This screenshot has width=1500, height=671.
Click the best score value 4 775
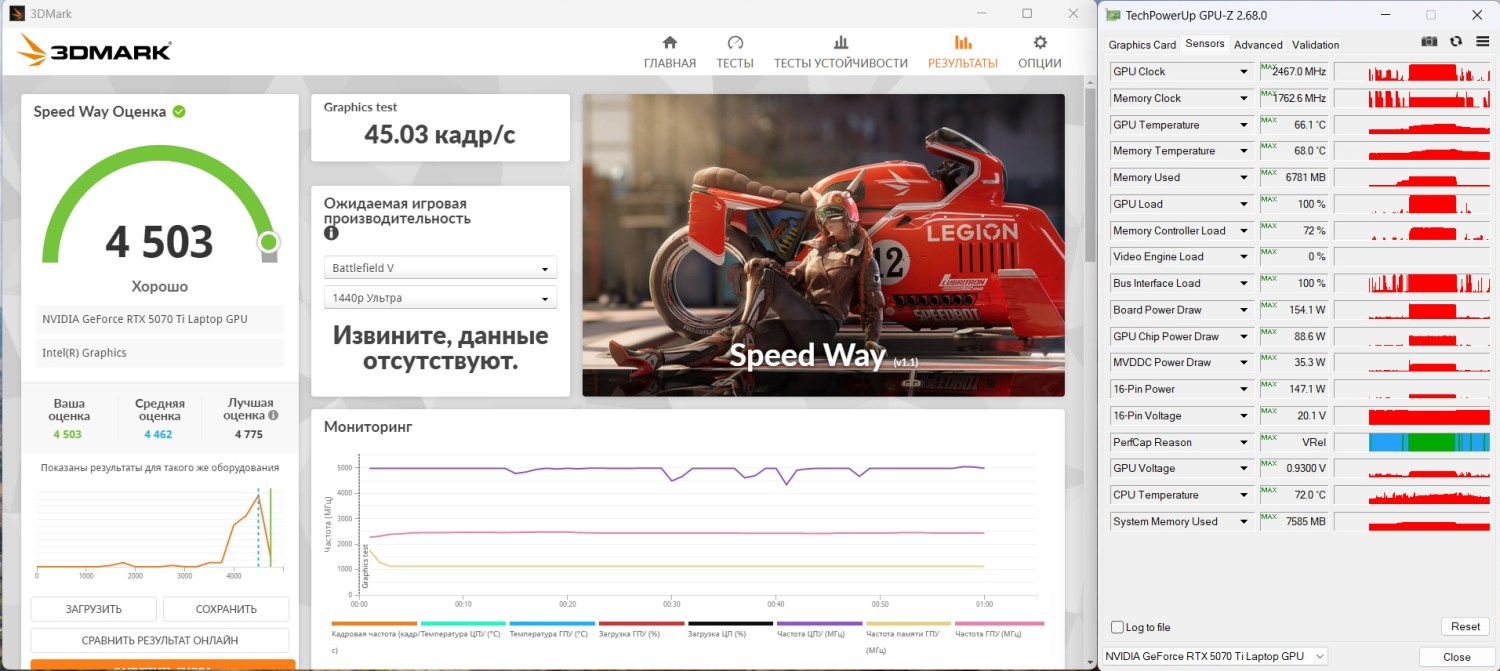pyautogui.click(x=250, y=435)
